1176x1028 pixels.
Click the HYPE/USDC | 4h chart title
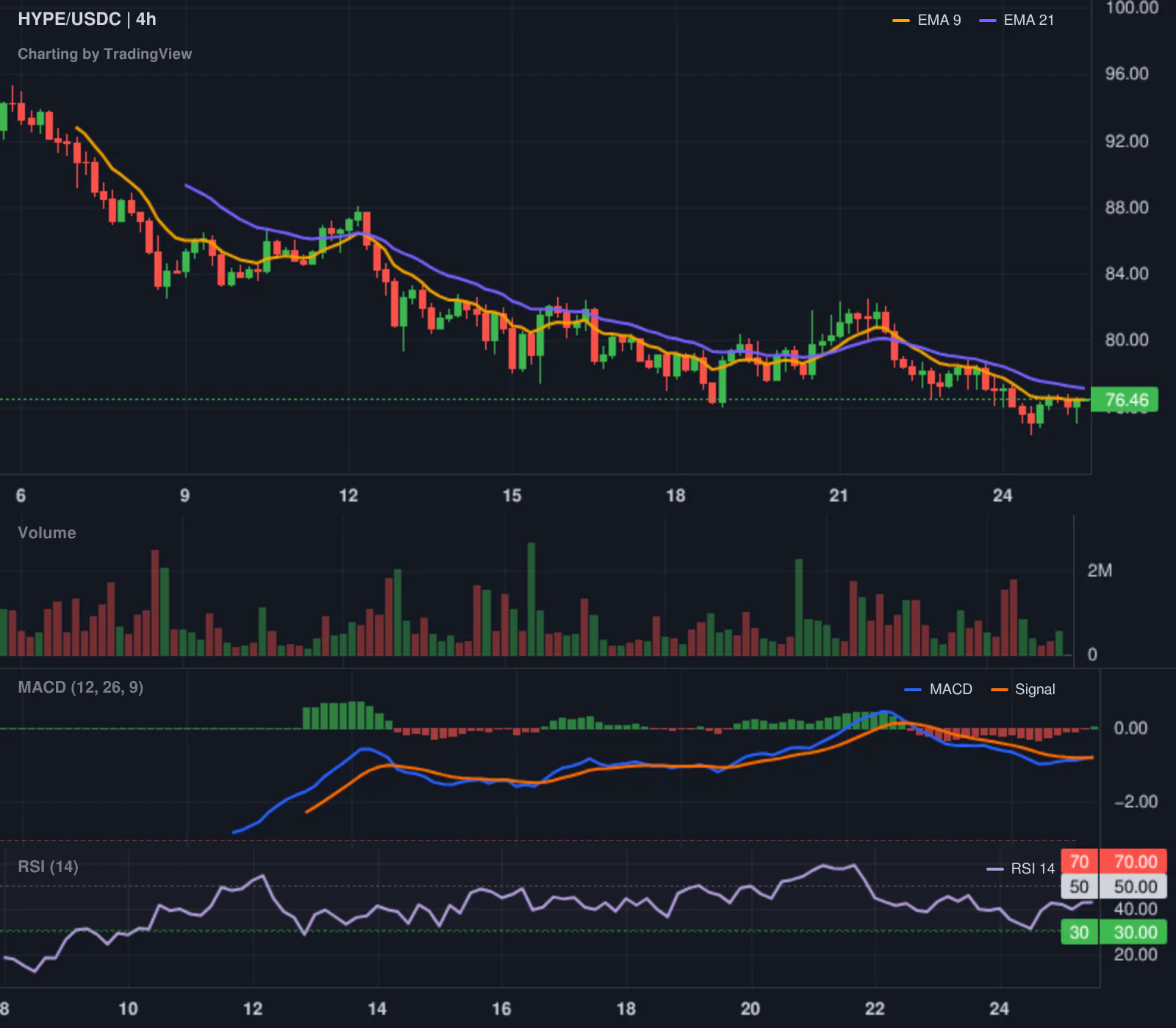[x=87, y=19]
